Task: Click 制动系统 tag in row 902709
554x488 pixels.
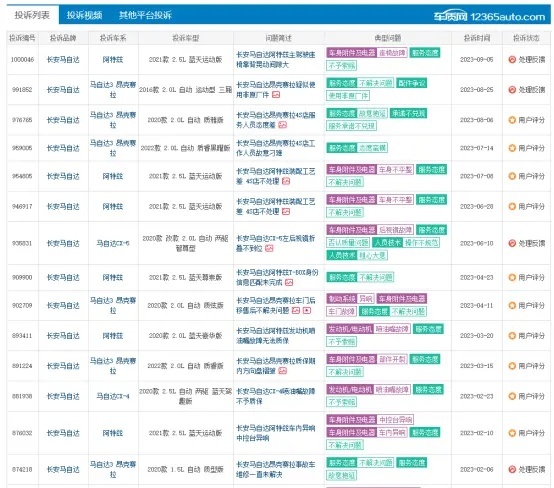Action: click(342, 299)
